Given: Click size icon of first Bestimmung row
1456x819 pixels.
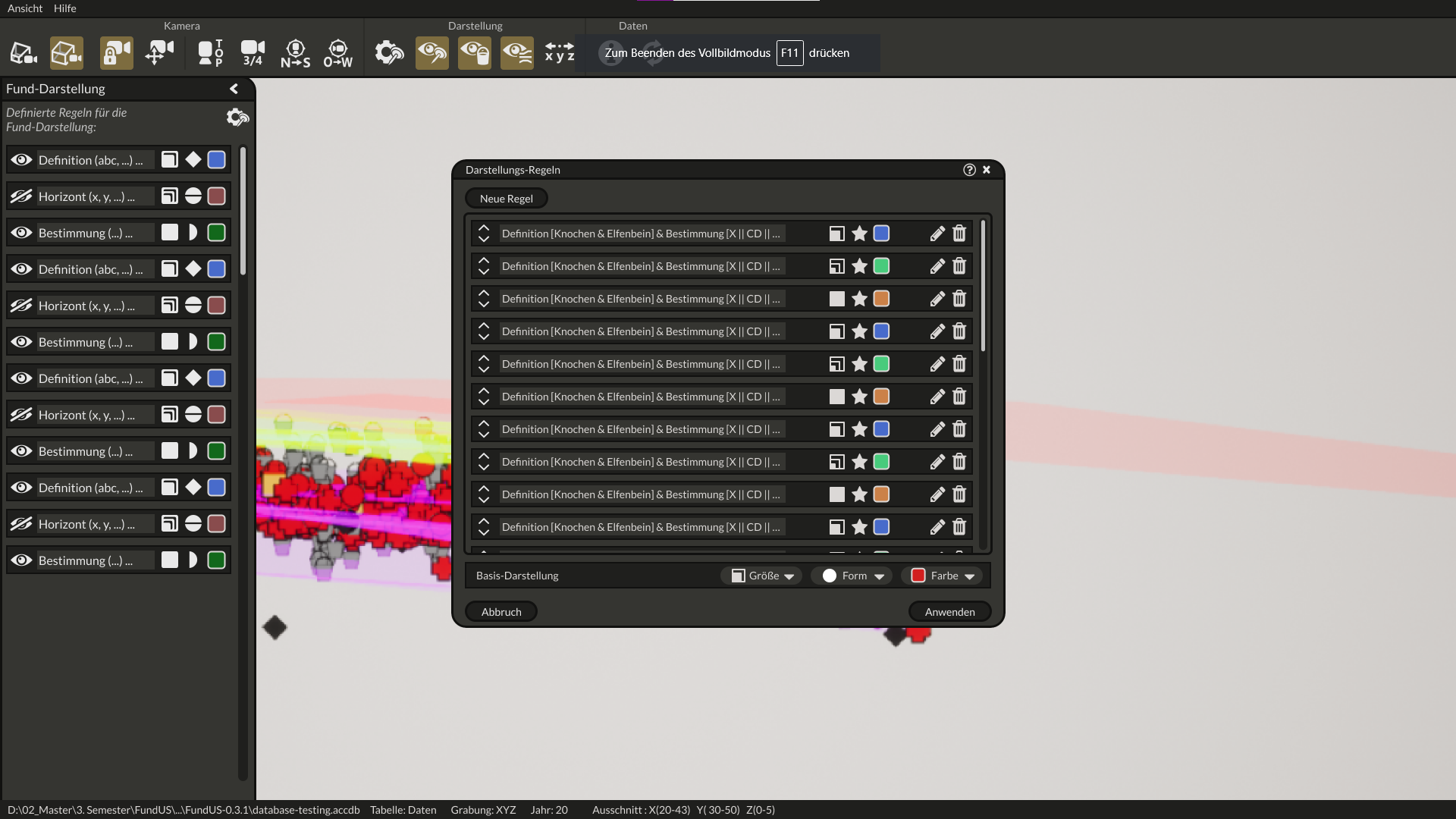Looking at the screenshot, I should (x=170, y=233).
